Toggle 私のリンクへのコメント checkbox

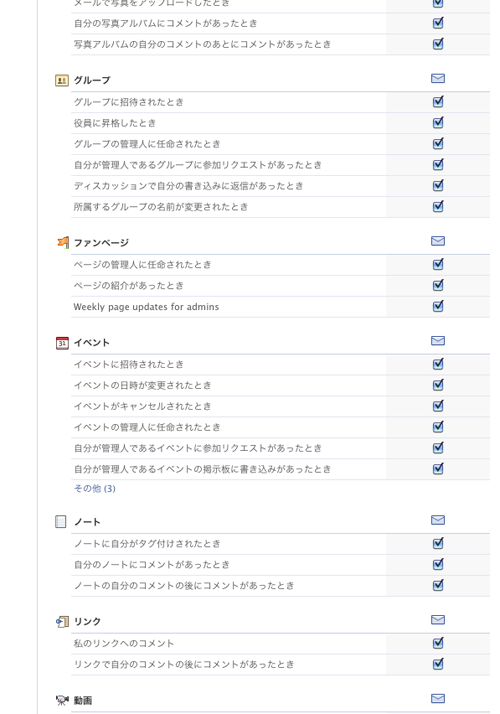coord(438,643)
